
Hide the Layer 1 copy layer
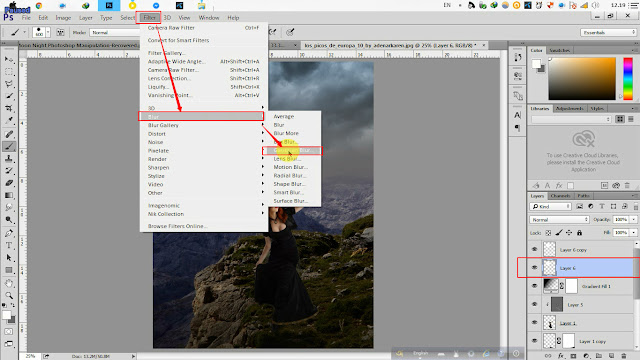534,341
